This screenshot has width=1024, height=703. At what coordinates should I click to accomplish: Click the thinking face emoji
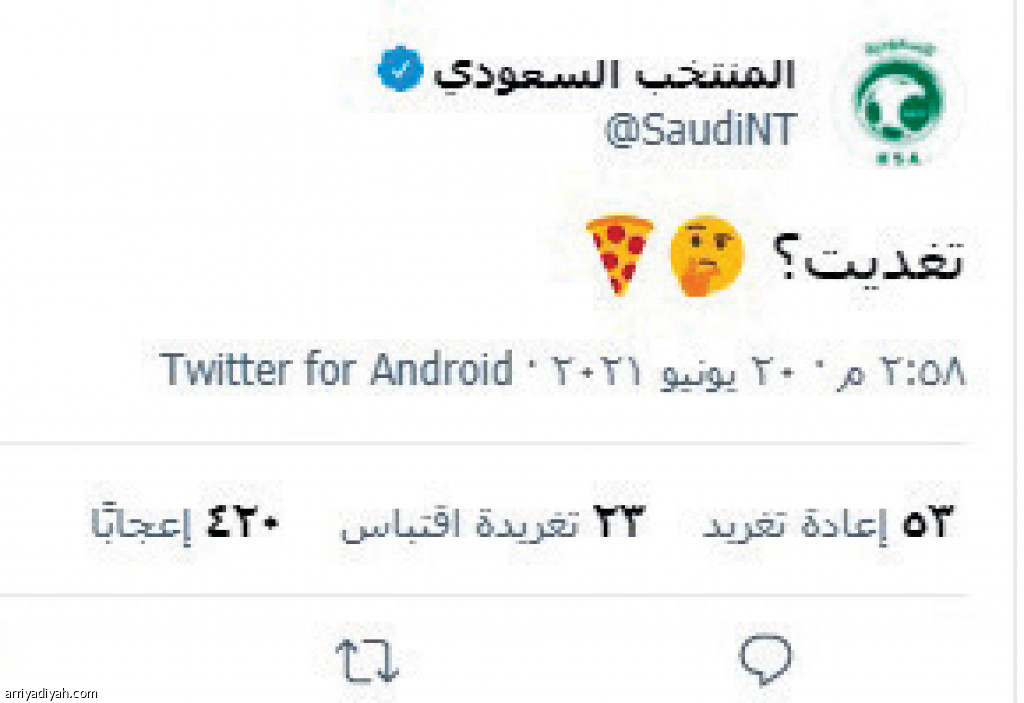707,255
